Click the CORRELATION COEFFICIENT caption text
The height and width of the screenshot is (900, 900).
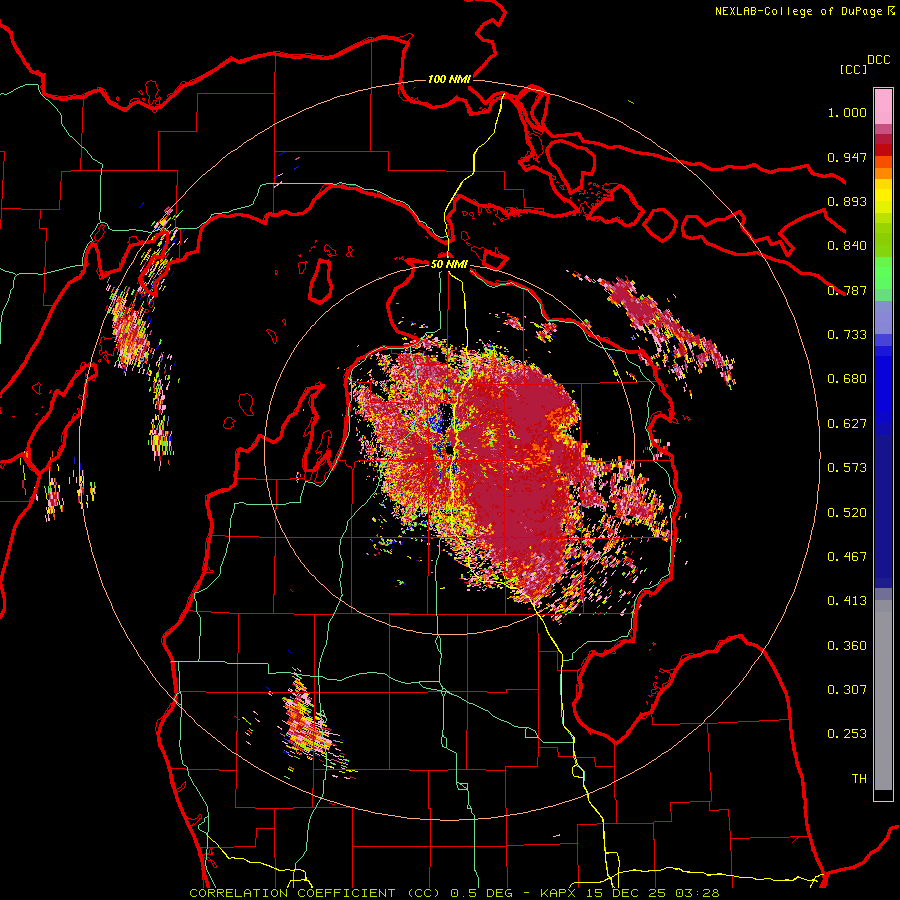click(292, 893)
